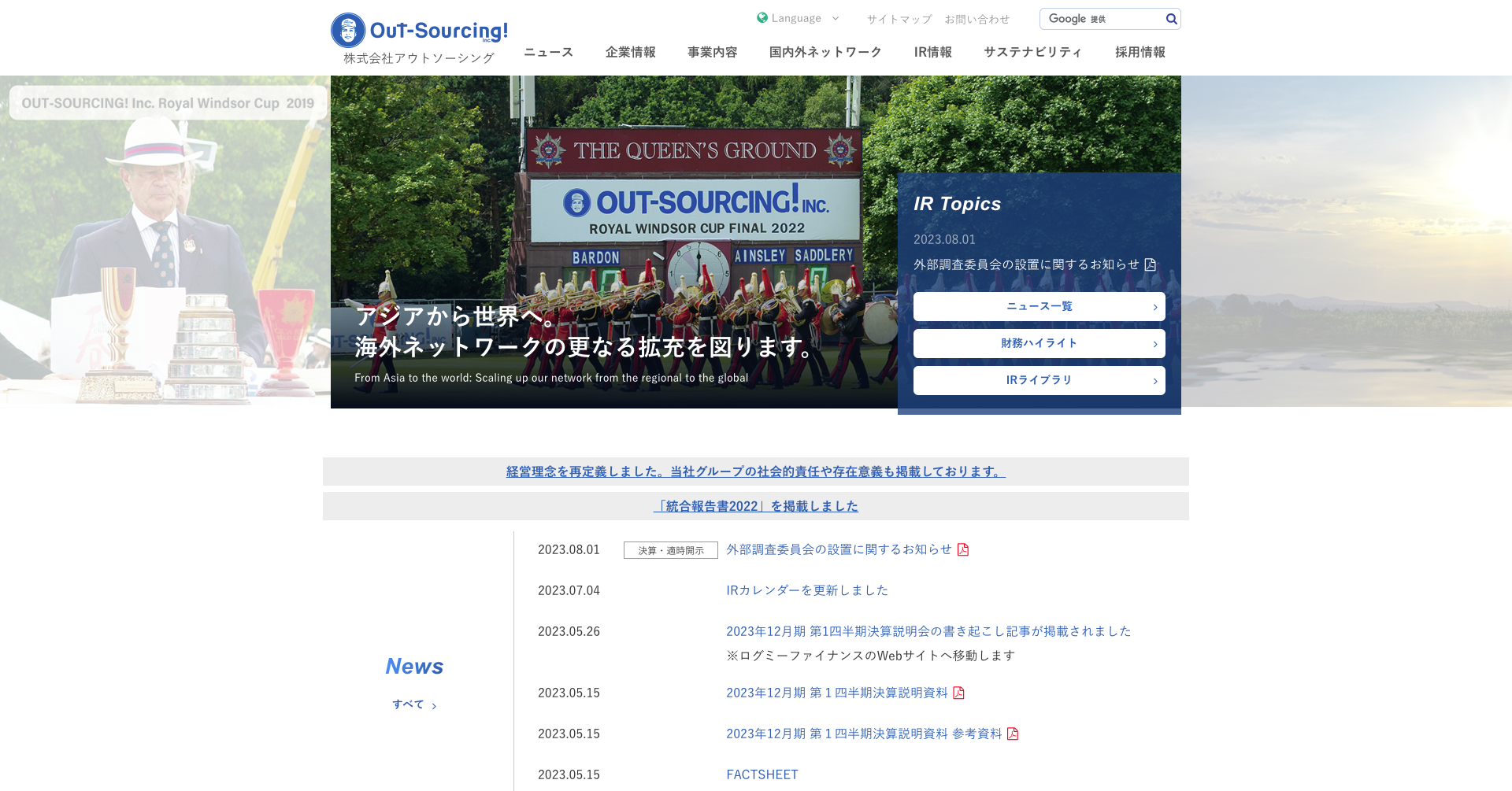Click the sunset landscape slide on the right

pos(1347,241)
